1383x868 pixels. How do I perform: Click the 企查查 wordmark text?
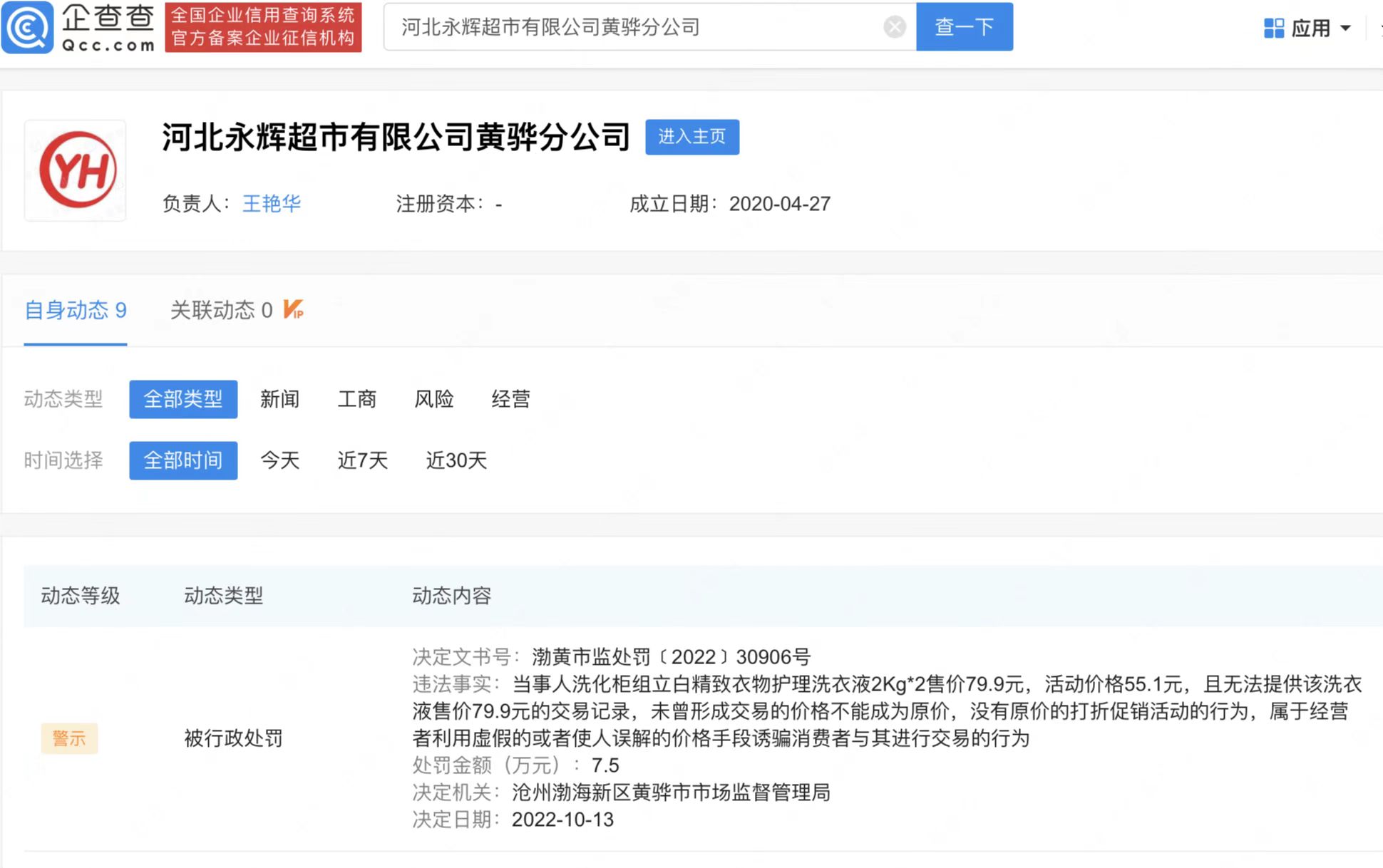coord(108,19)
